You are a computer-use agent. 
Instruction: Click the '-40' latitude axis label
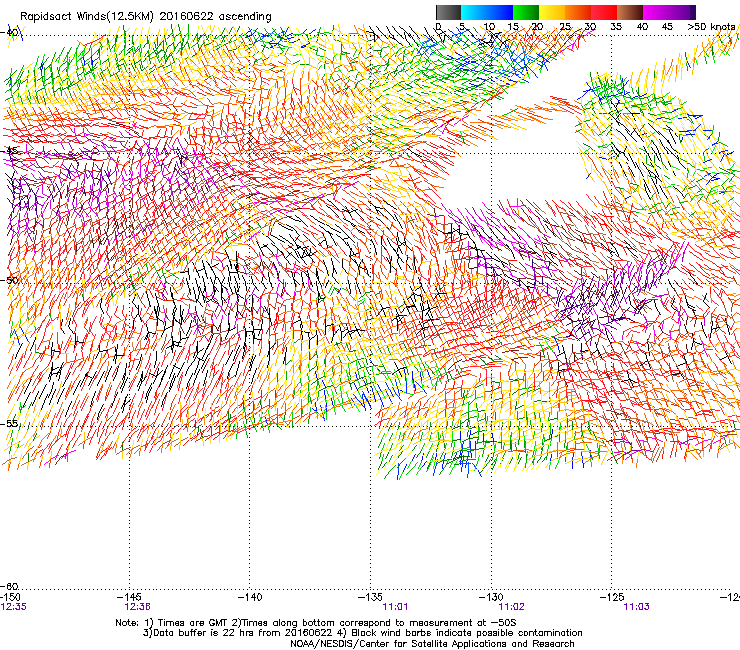[x=9, y=32]
